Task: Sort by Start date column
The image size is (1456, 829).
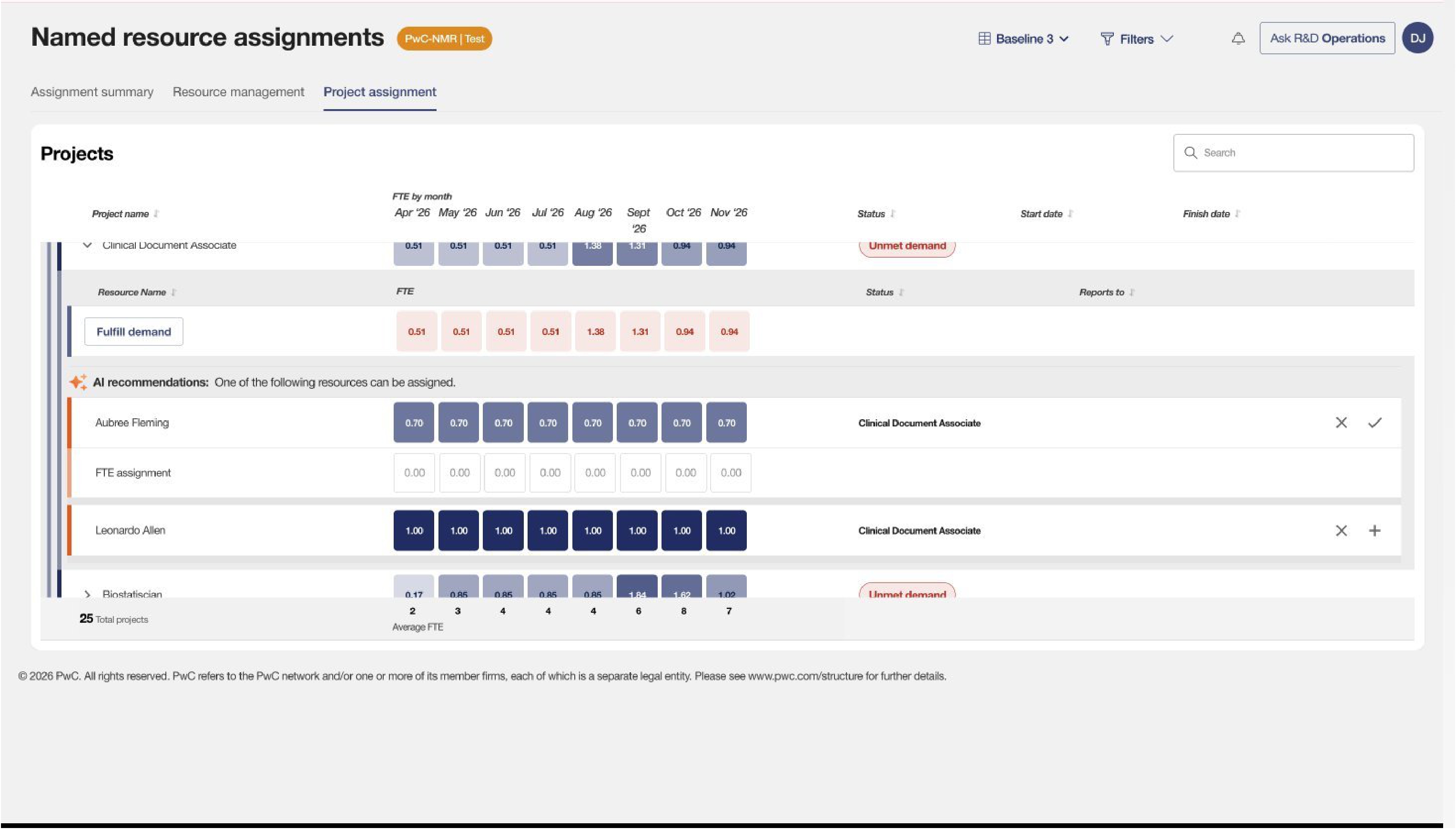Action: click(1070, 213)
